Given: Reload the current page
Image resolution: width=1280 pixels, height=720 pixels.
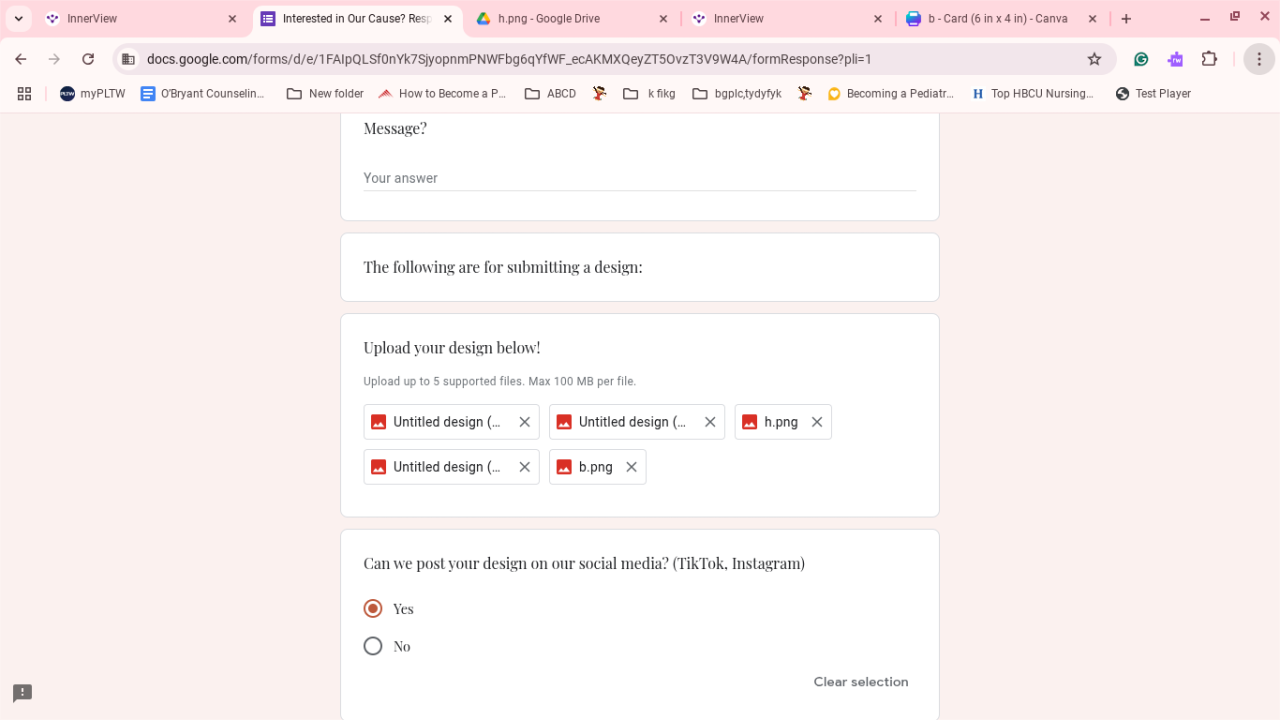Looking at the screenshot, I should (x=88, y=59).
